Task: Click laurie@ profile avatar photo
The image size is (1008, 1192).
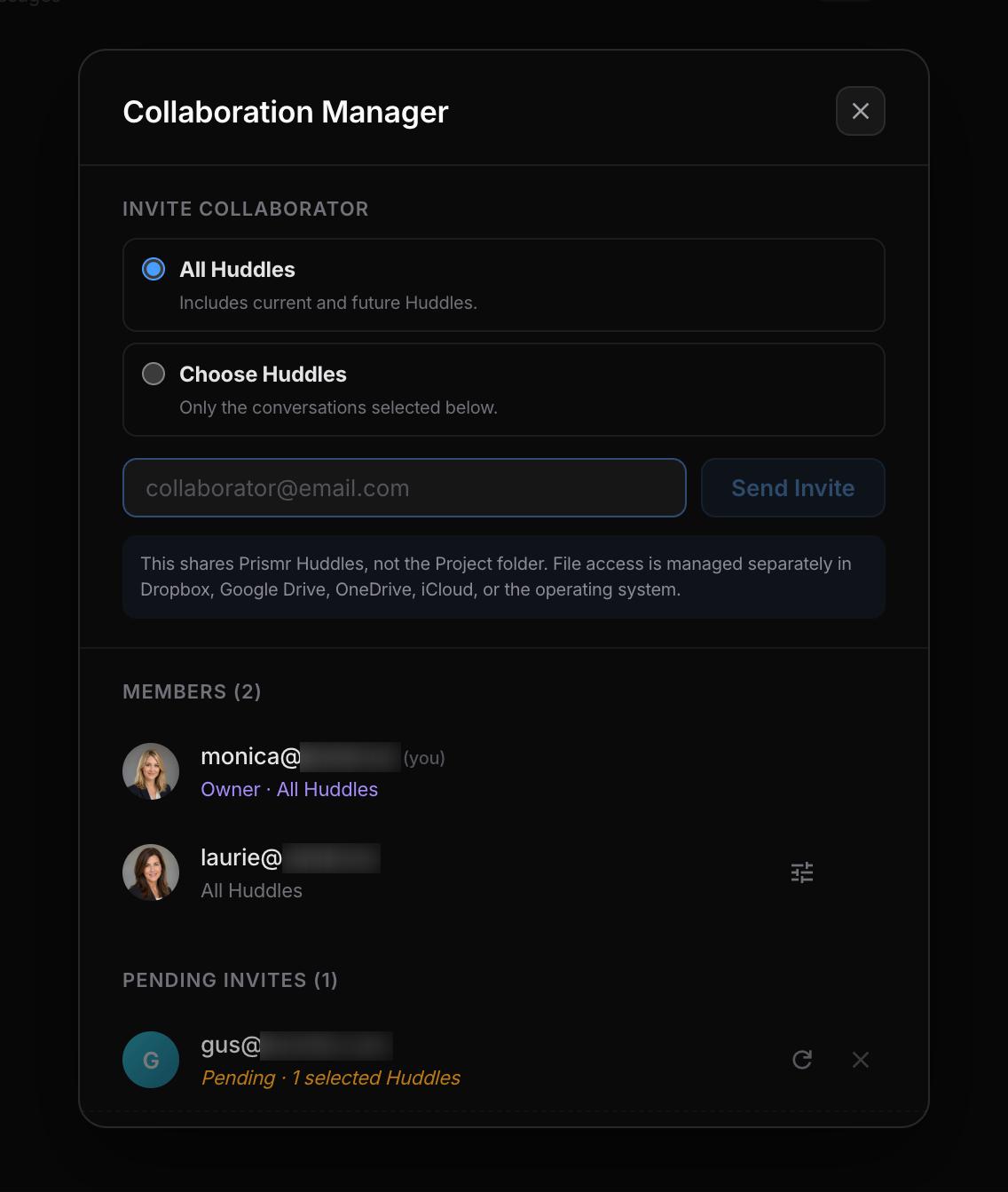Action: click(151, 872)
